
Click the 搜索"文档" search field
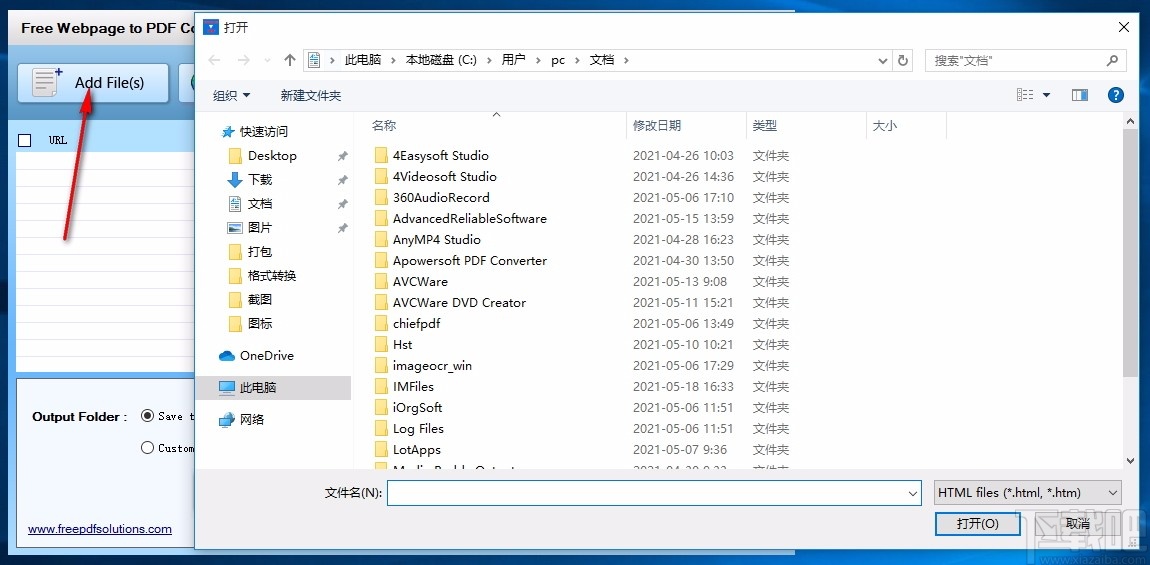tap(1016, 60)
